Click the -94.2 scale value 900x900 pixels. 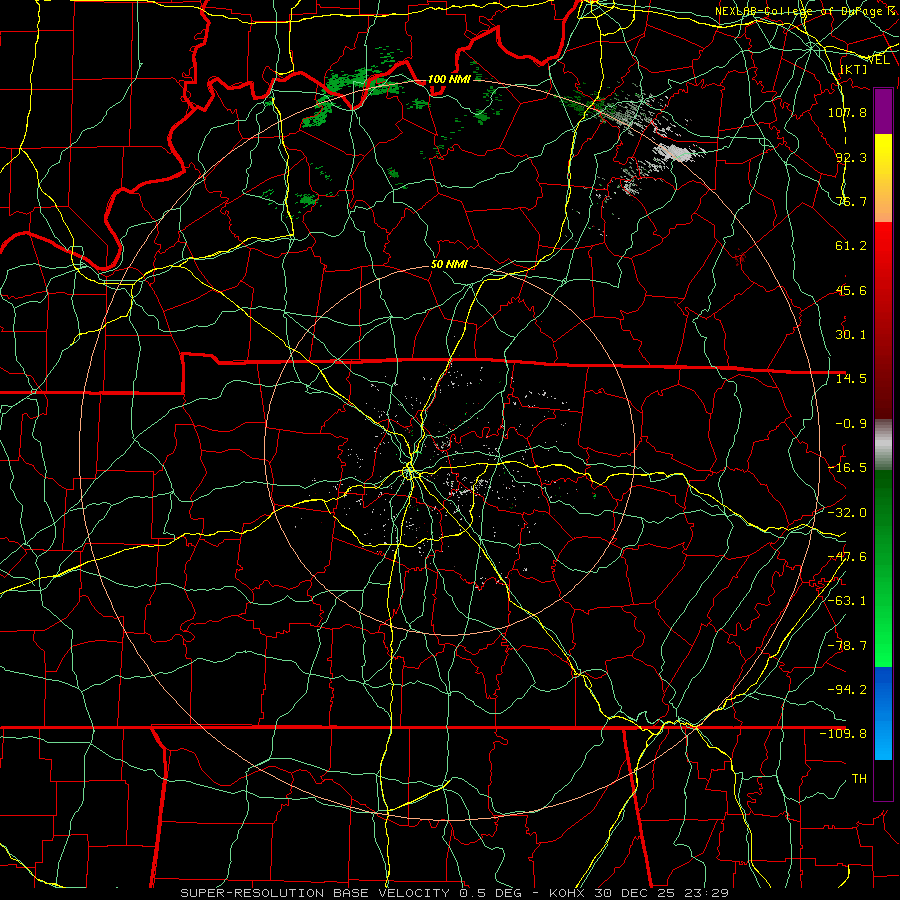(x=847, y=690)
